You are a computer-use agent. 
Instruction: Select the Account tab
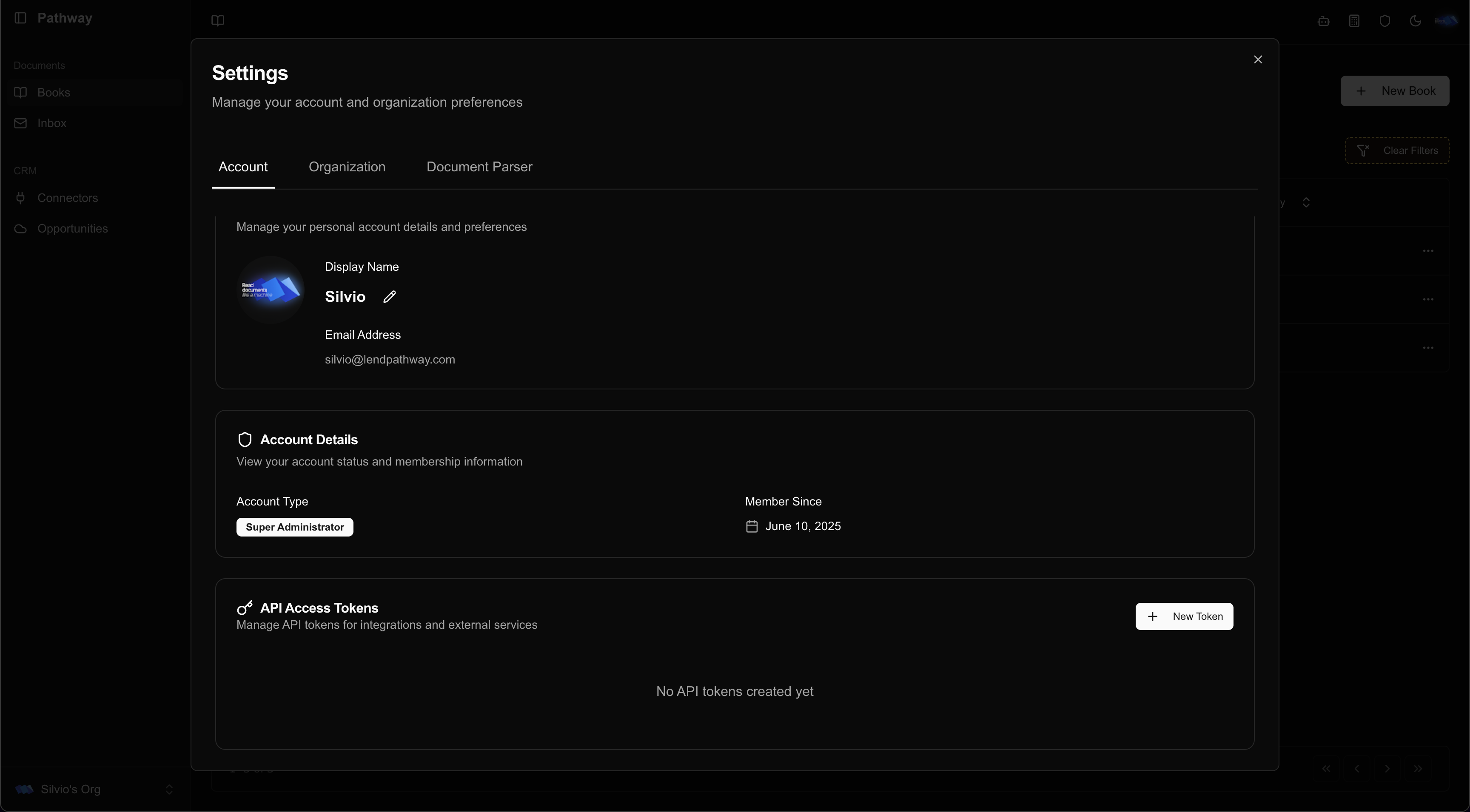[243, 167]
